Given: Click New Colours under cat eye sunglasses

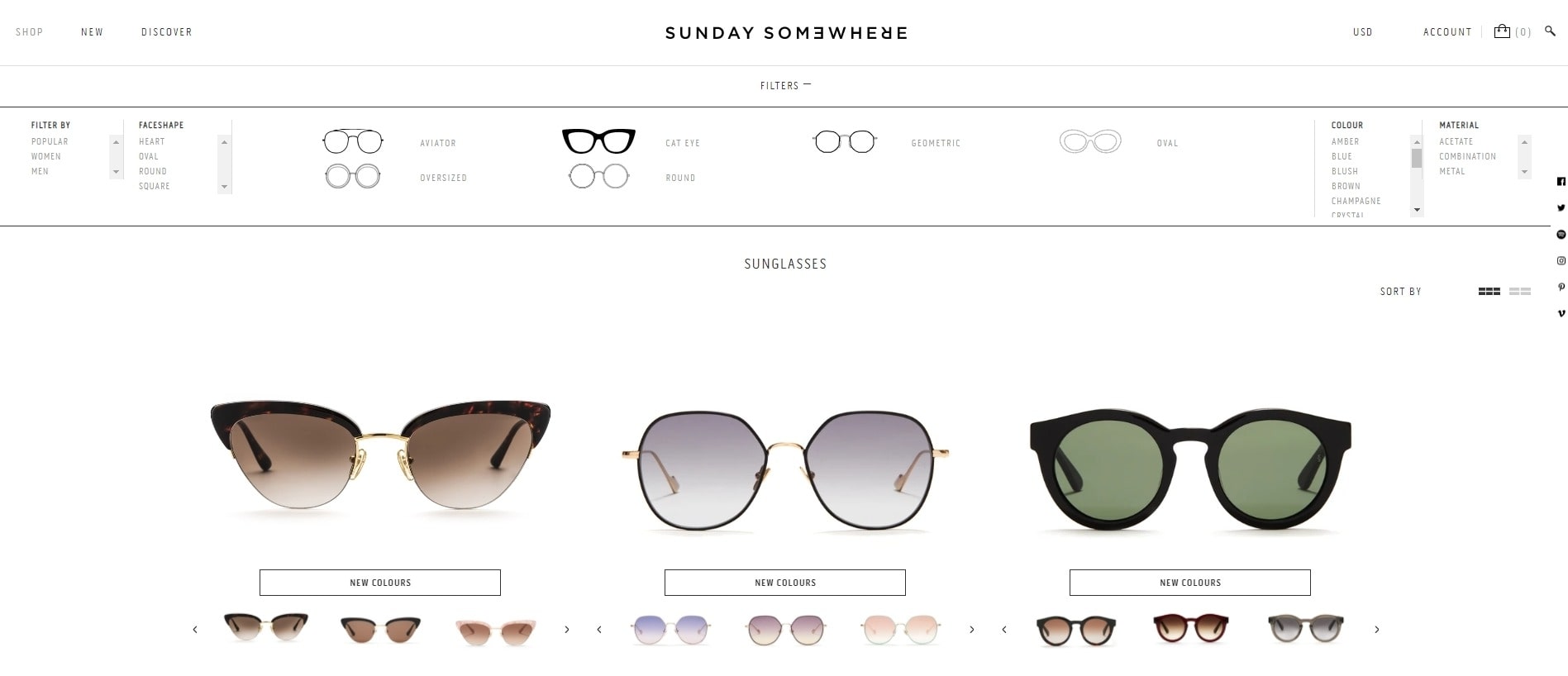Looking at the screenshot, I should (380, 583).
